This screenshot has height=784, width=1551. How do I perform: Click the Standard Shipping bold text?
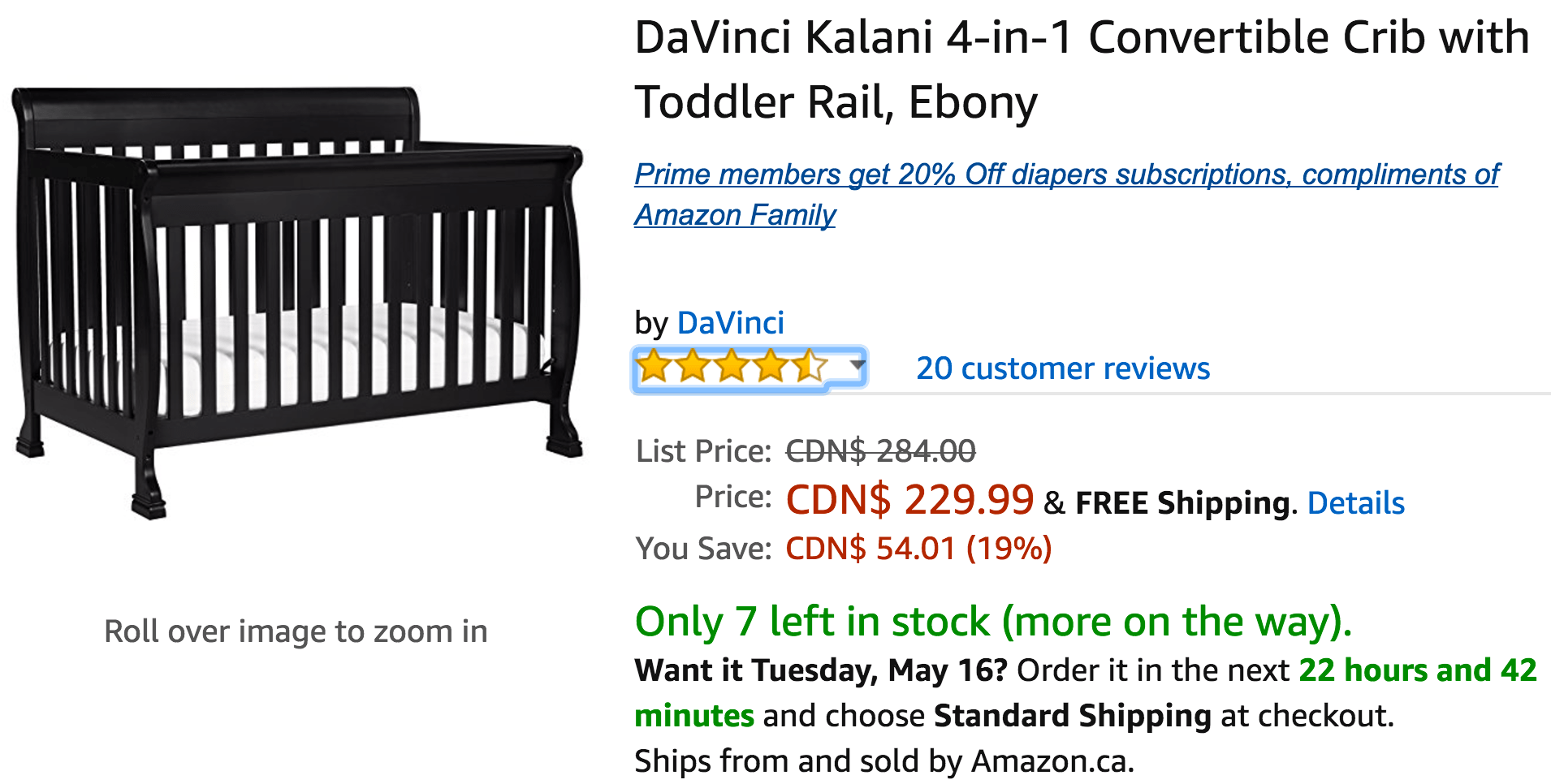(1073, 716)
